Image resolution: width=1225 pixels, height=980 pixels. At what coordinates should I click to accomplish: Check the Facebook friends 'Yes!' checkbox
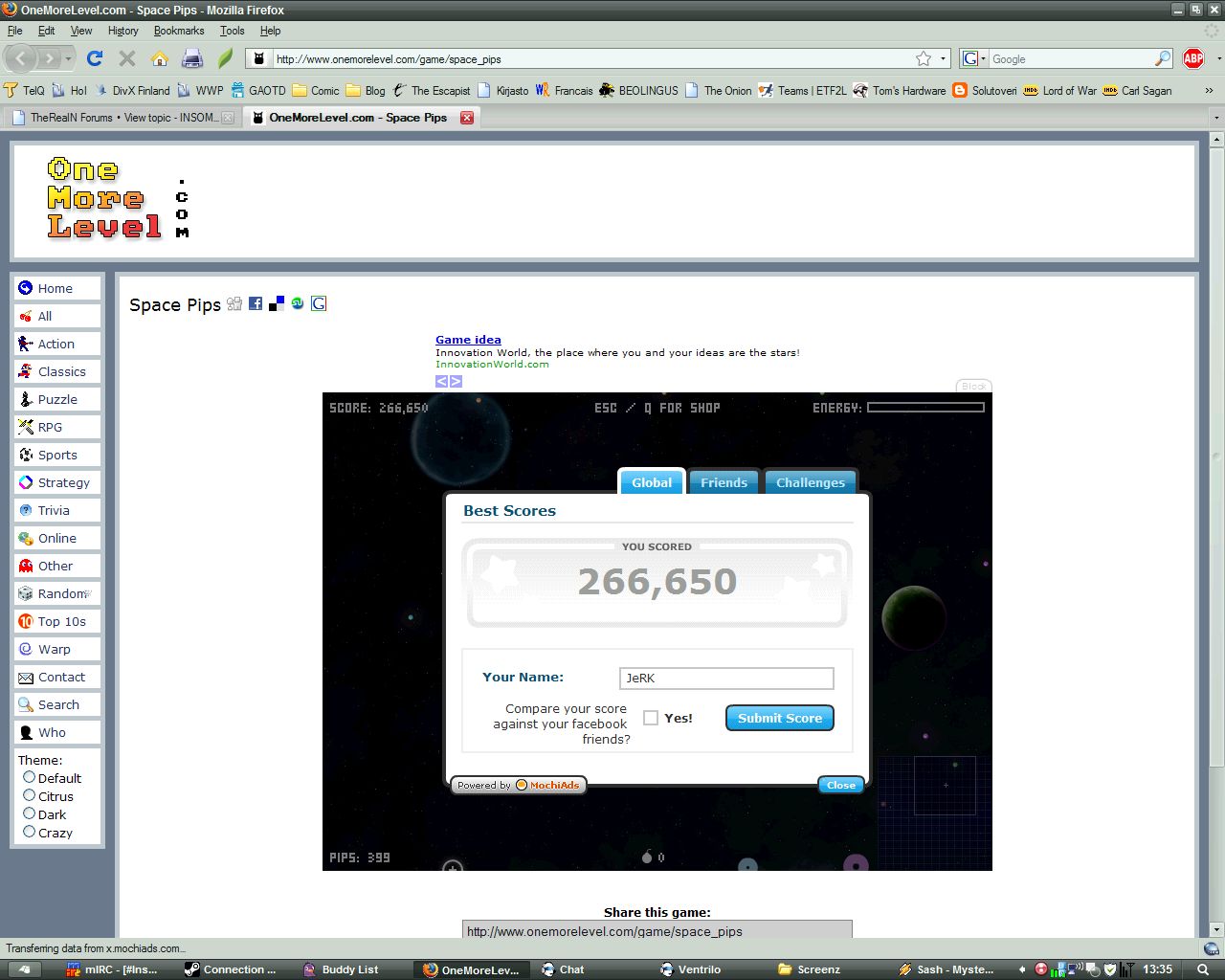pos(651,718)
